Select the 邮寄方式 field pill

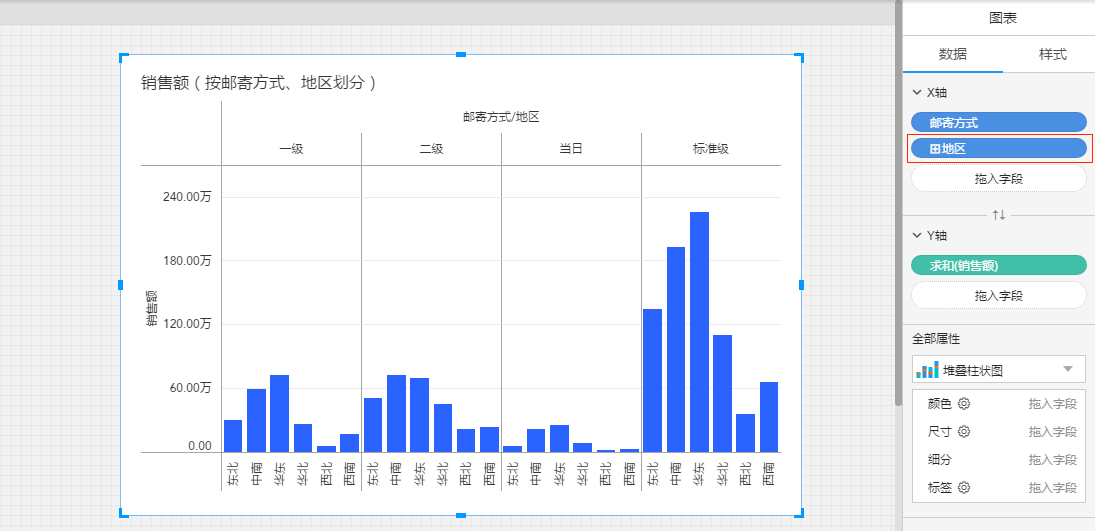[998, 123]
